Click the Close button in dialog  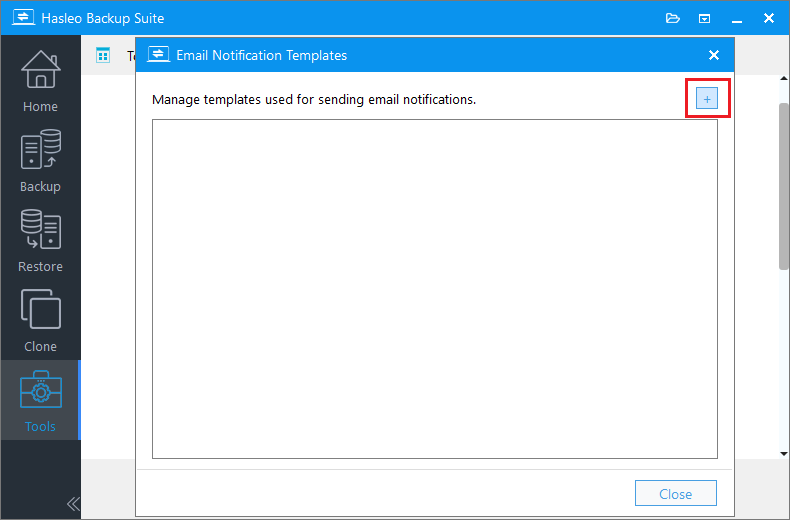676,493
